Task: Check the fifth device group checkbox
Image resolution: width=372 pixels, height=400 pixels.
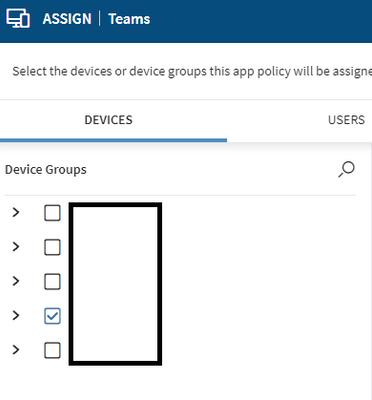Action: tap(52, 350)
